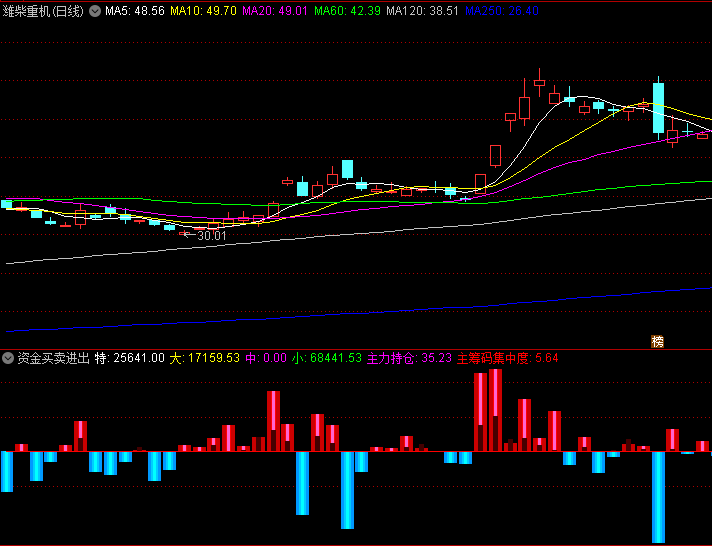Click the 大: 17159.53 value
Image resolution: width=712 pixels, height=546 pixels.
pyautogui.click(x=204, y=358)
